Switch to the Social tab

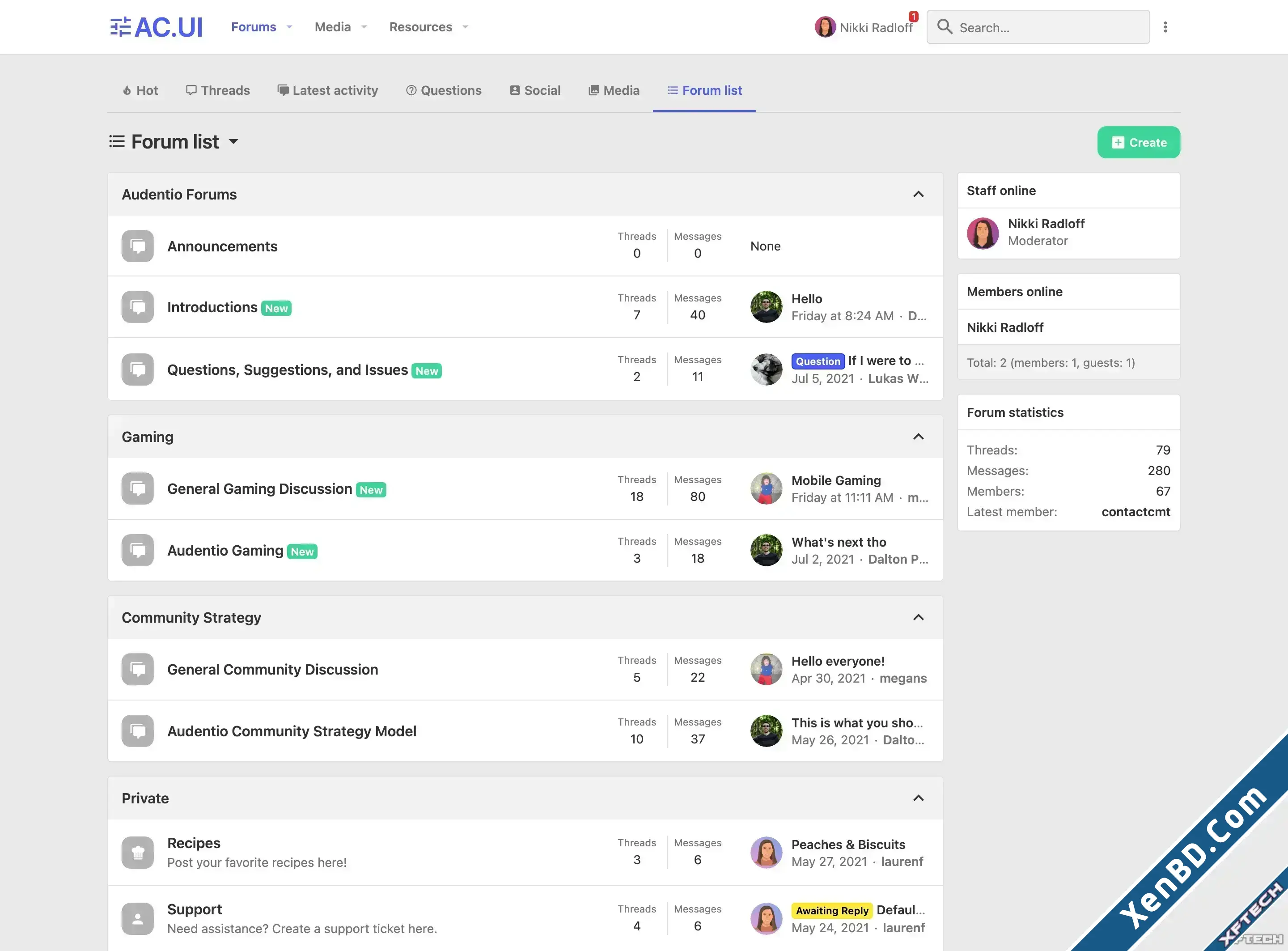pyautogui.click(x=534, y=90)
